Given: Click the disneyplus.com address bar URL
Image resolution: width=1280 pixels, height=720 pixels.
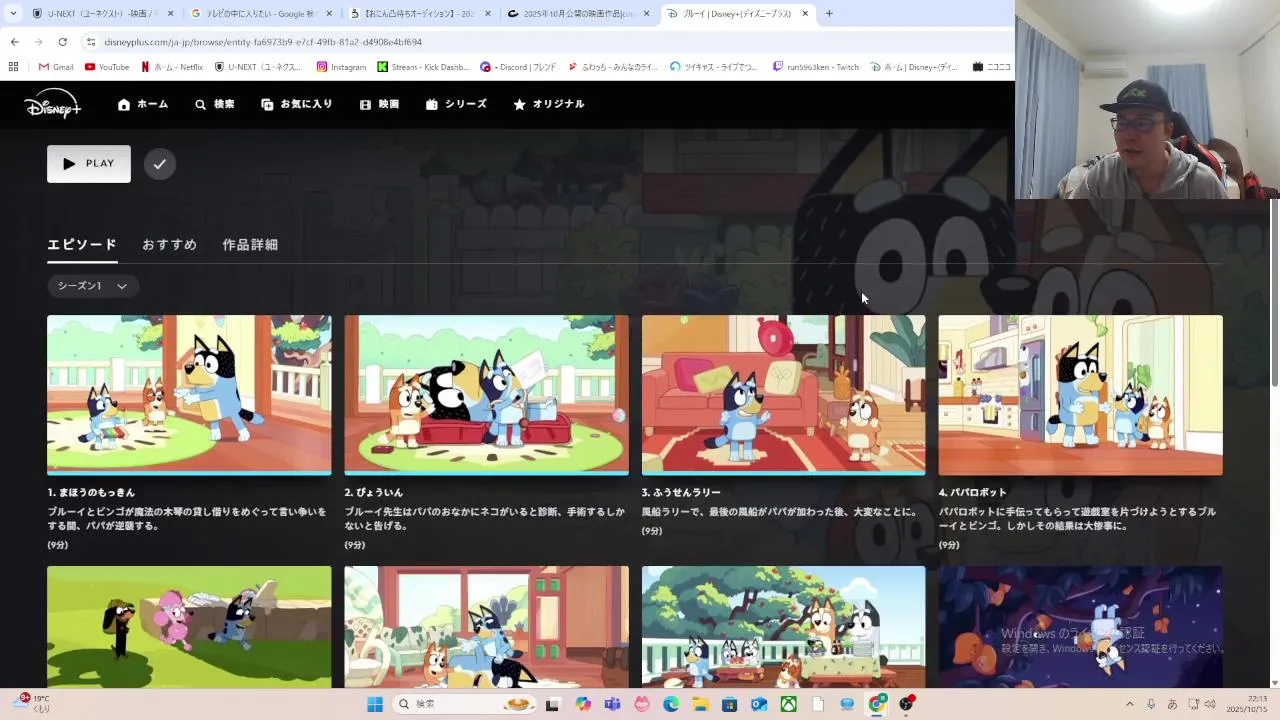Looking at the screenshot, I should click(x=263, y=42).
